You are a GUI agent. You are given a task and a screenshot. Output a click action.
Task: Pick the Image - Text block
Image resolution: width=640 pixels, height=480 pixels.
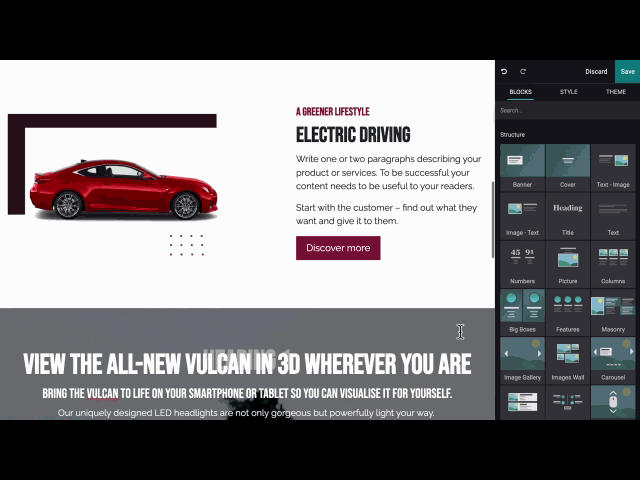(x=522, y=214)
